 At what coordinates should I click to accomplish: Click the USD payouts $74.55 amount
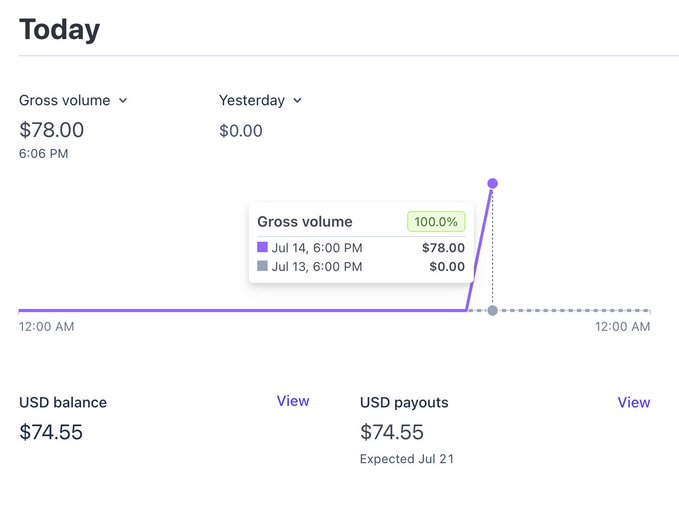tap(392, 432)
